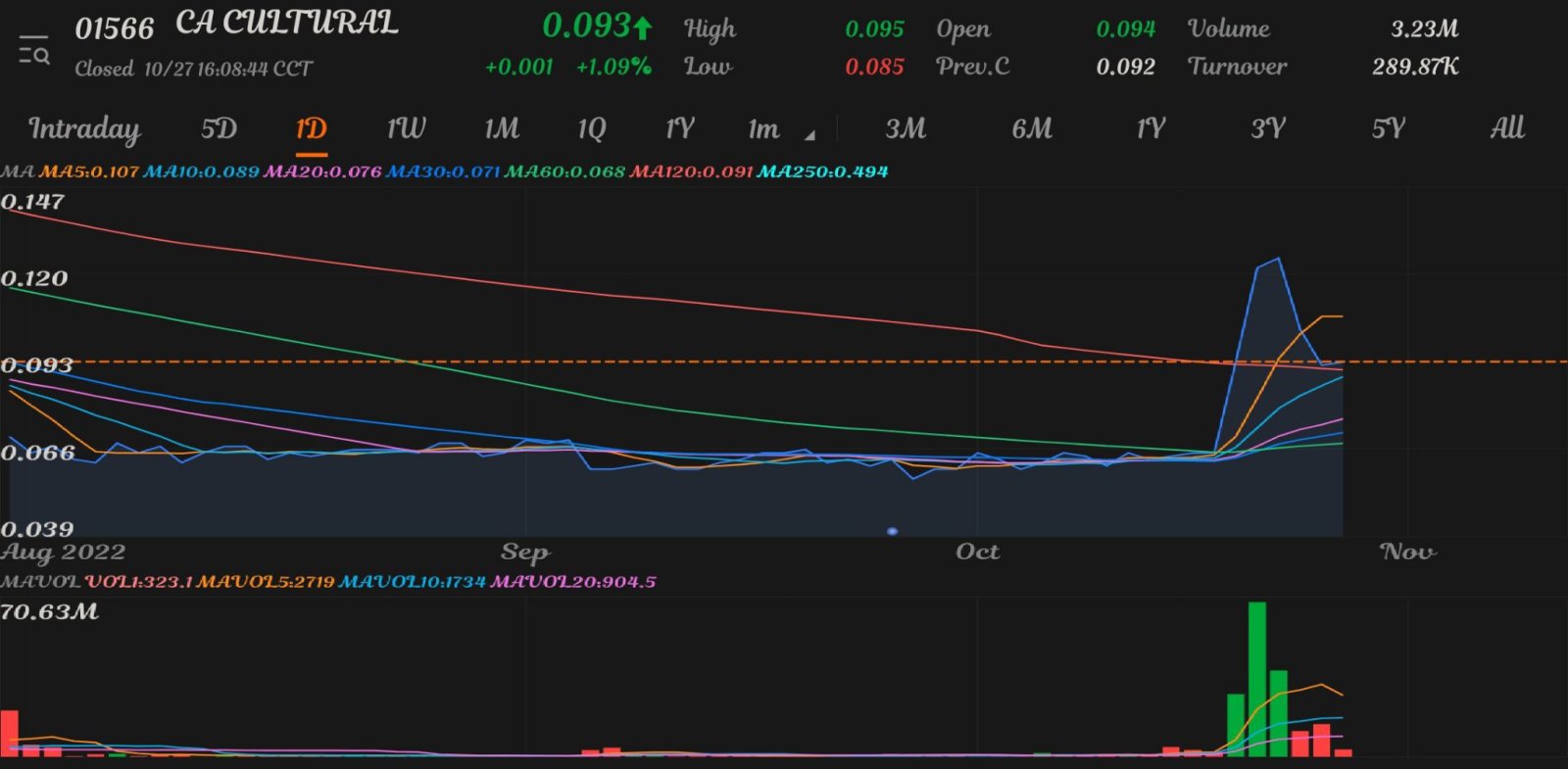
Task: Click the Volume value 3.23M
Action: tap(1425, 29)
